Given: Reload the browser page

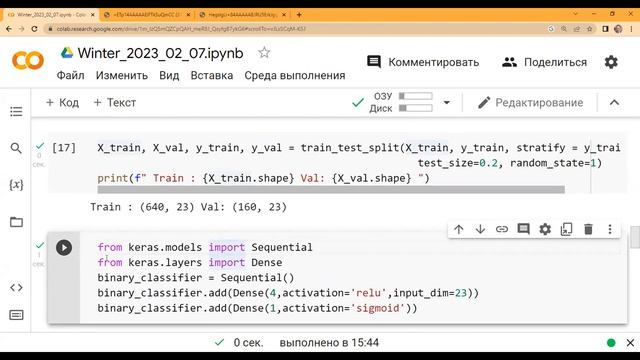Looking at the screenshot, I should pyautogui.click(x=34, y=29).
